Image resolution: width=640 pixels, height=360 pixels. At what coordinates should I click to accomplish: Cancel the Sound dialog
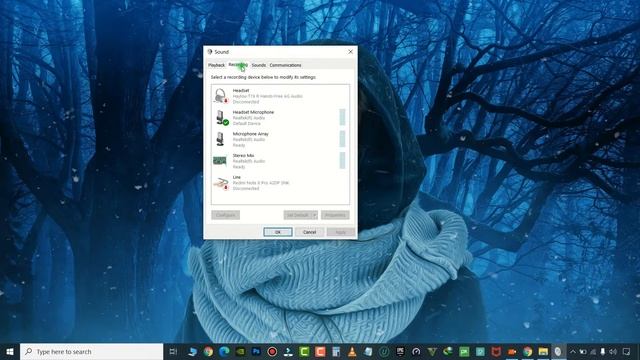(309, 232)
